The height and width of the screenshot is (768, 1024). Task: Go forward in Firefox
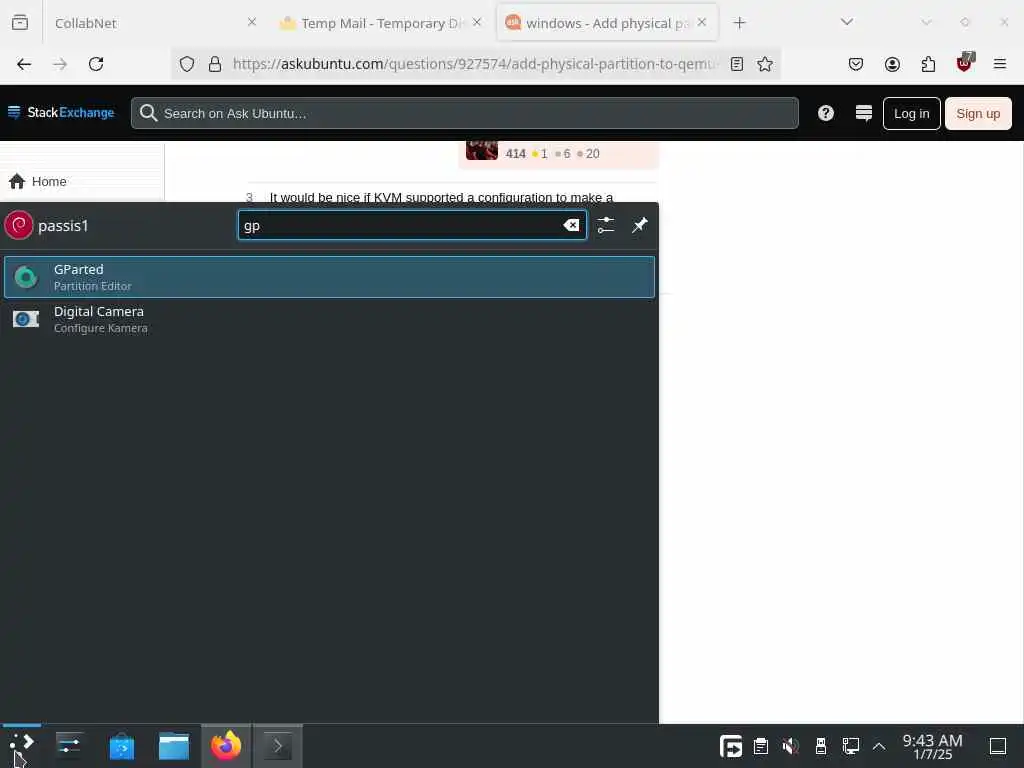click(60, 64)
